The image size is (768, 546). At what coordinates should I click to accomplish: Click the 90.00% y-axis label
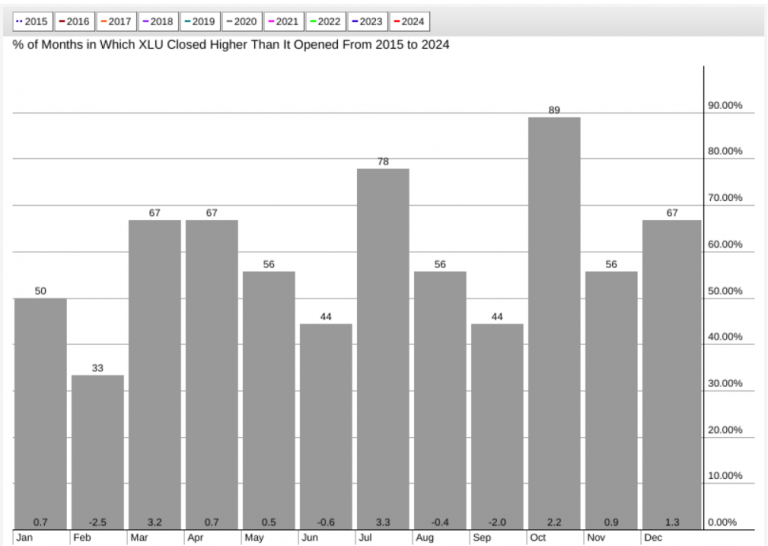(x=725, y=105)
